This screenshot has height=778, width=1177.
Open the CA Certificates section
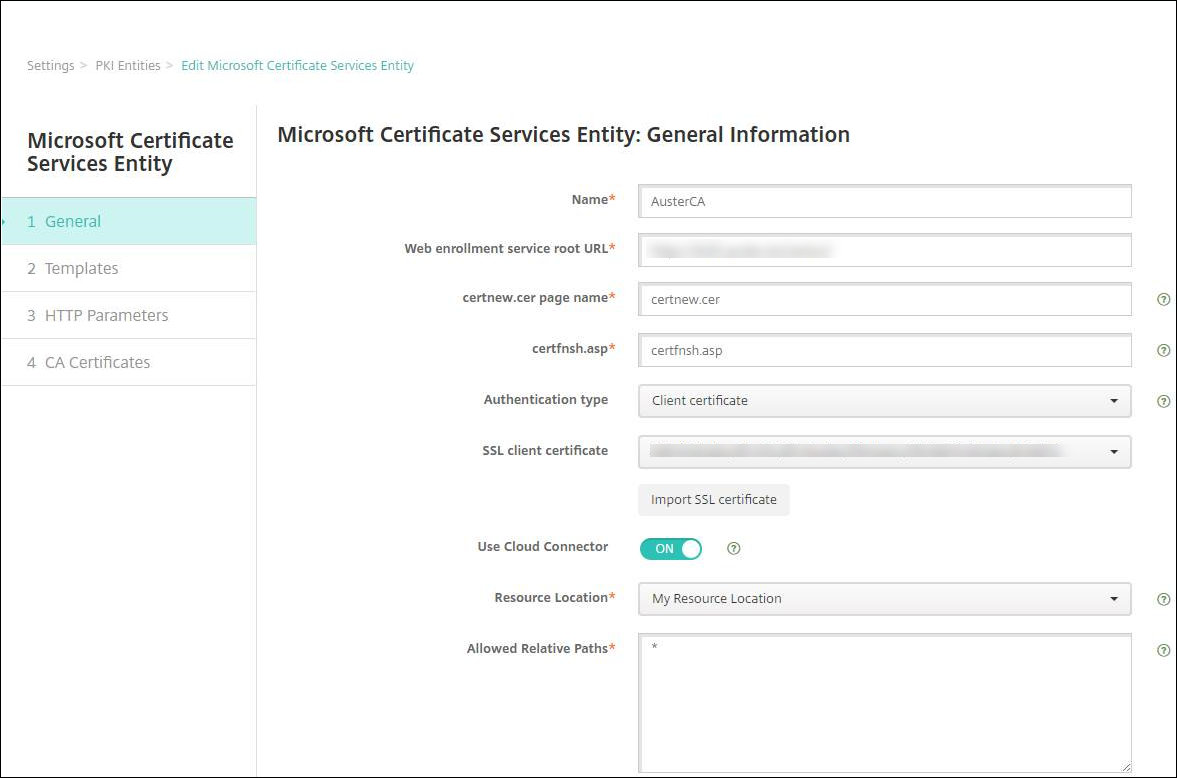pyautogui.click(x=128, y=362)
